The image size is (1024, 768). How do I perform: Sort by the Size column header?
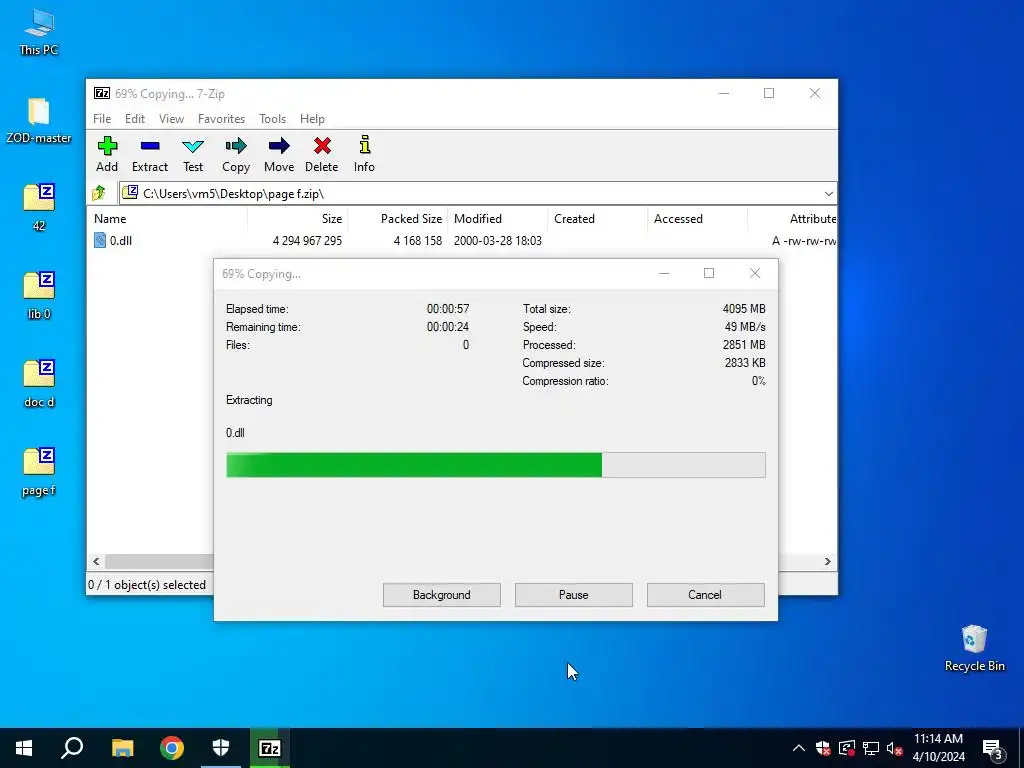pos(297,219)
